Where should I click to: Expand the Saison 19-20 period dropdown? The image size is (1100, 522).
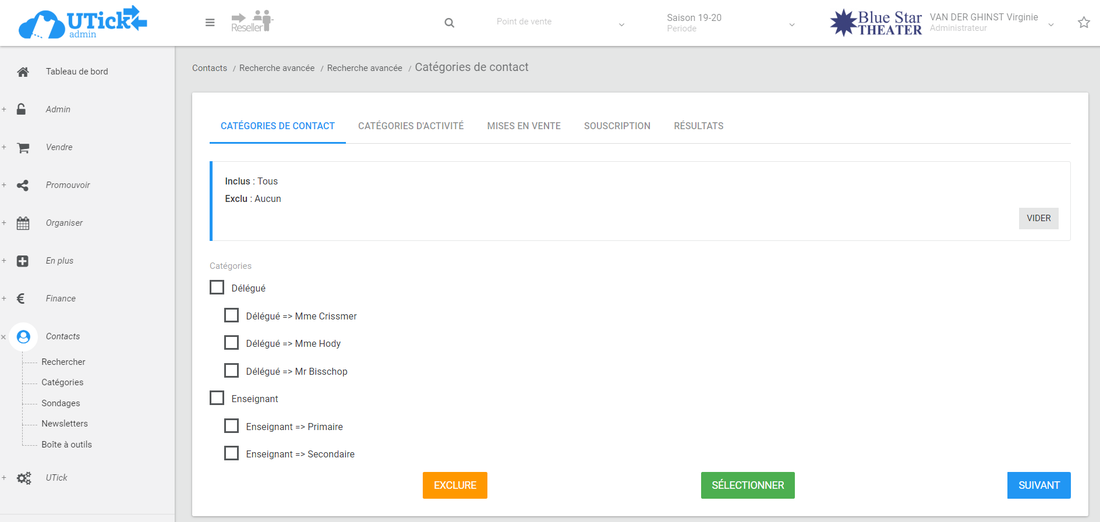[730, 23]
